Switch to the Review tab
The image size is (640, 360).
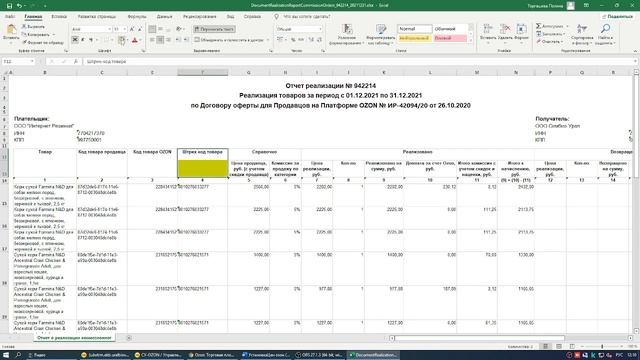click(200, 17)
